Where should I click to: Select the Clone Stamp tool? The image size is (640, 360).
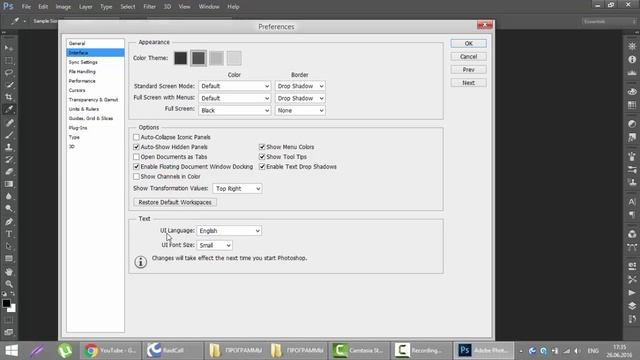pos(9,147)
